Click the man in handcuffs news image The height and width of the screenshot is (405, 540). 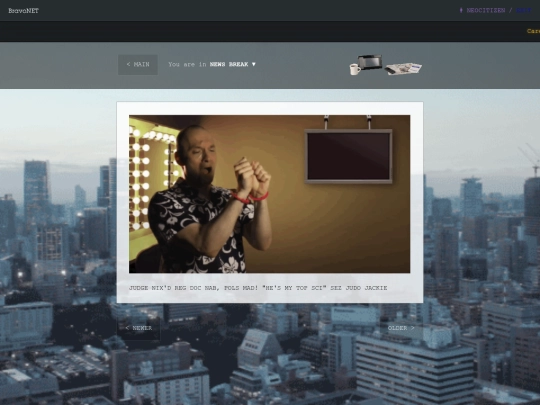(269, 194)
